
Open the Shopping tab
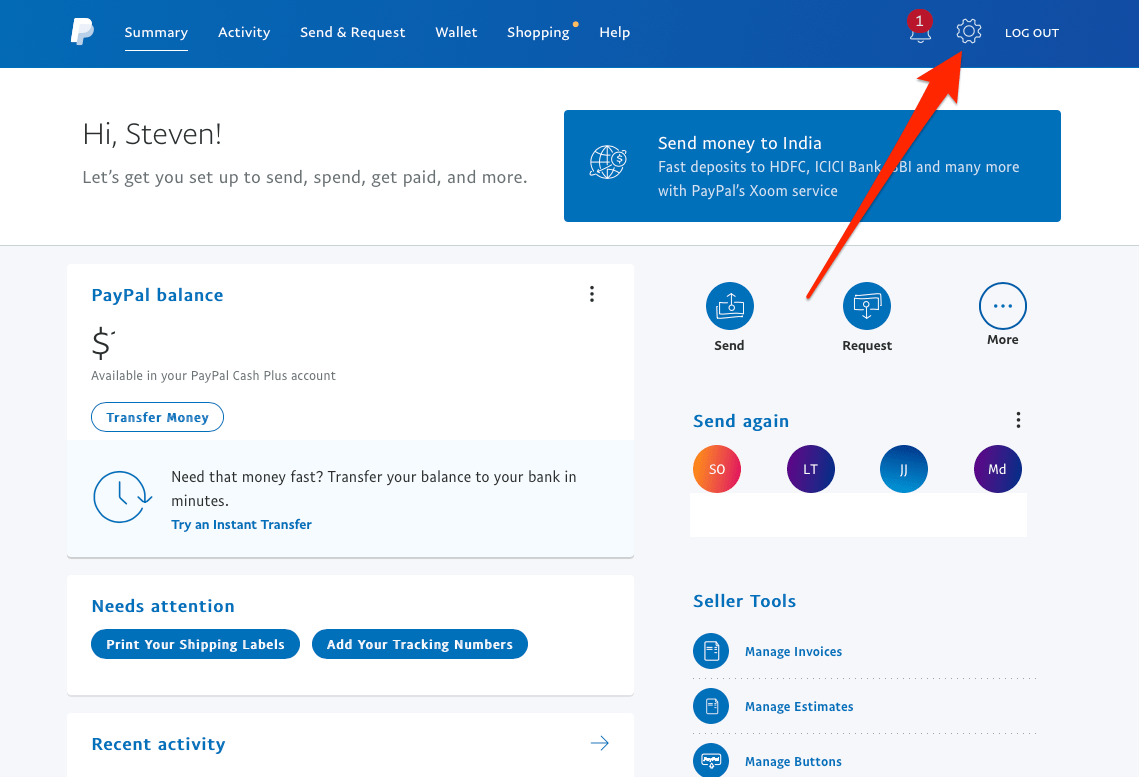click(538, 32)
